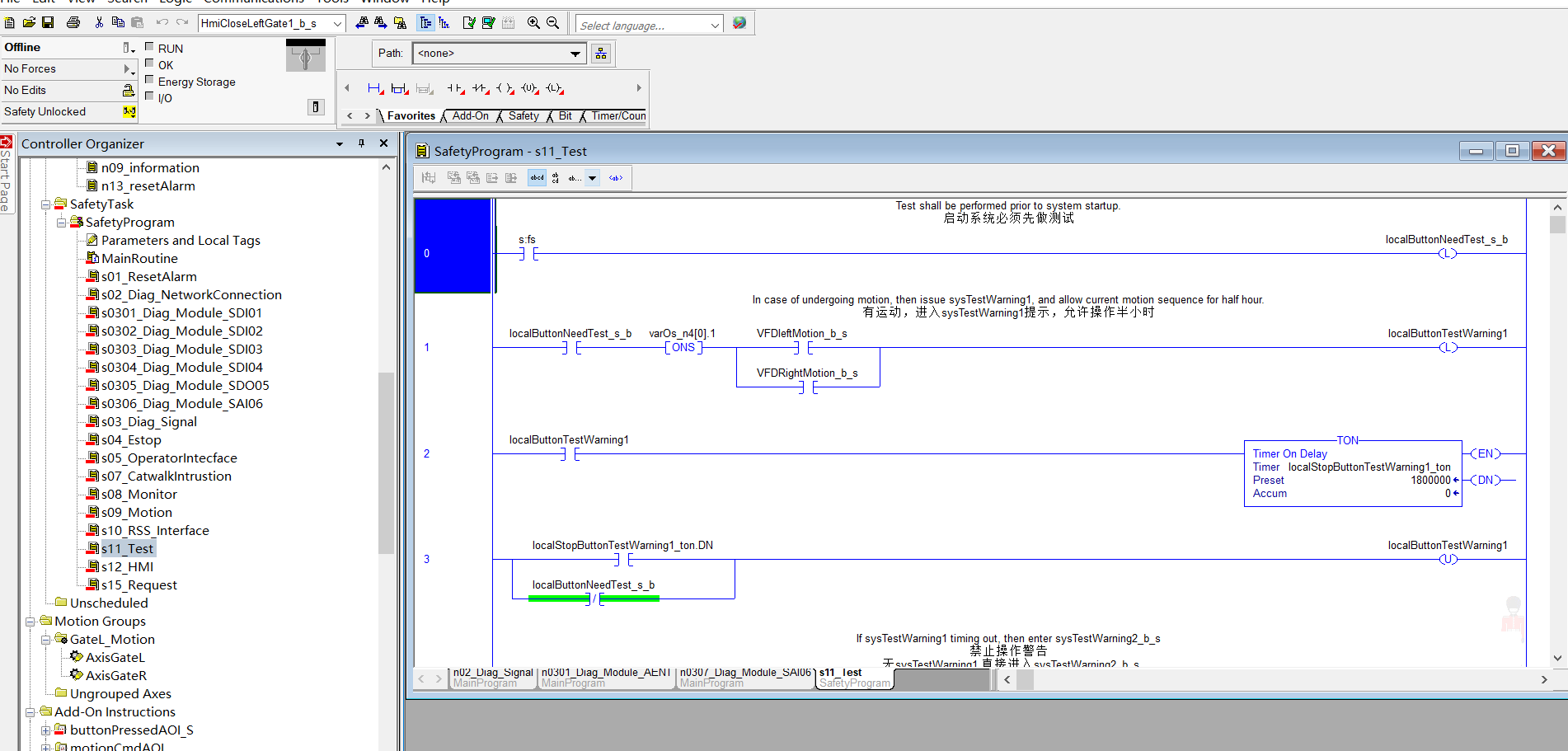Click the Verify Controller icon
The width and height of the screenshot is (1568, 751).
tap(488, 23)
